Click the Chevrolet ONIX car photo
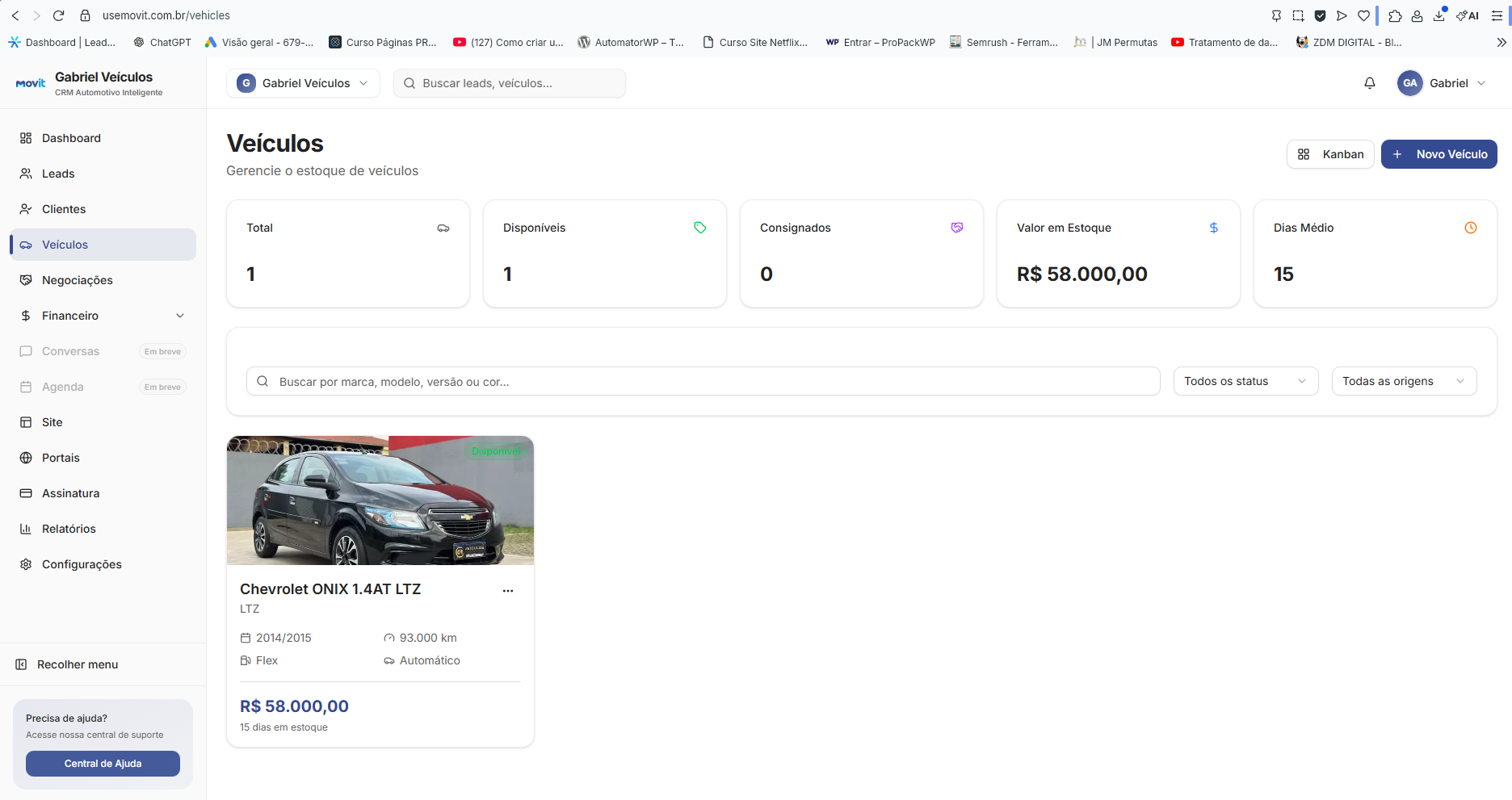Viewport: 1512px width, 800px height. pyautogui.click(x=380, y=501)
